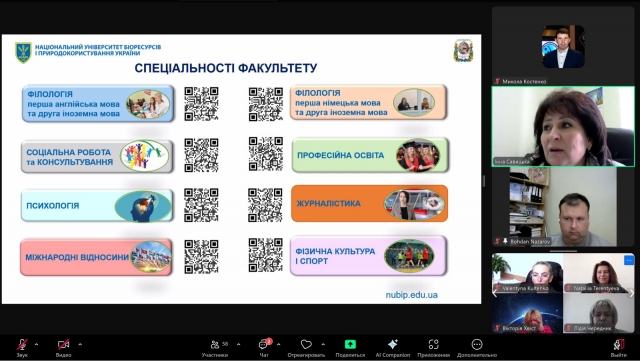The height and width of the screenshot is (361, 640).
Task: Expand audio options caret next to Звук
Action: click(x=36, y=344)
